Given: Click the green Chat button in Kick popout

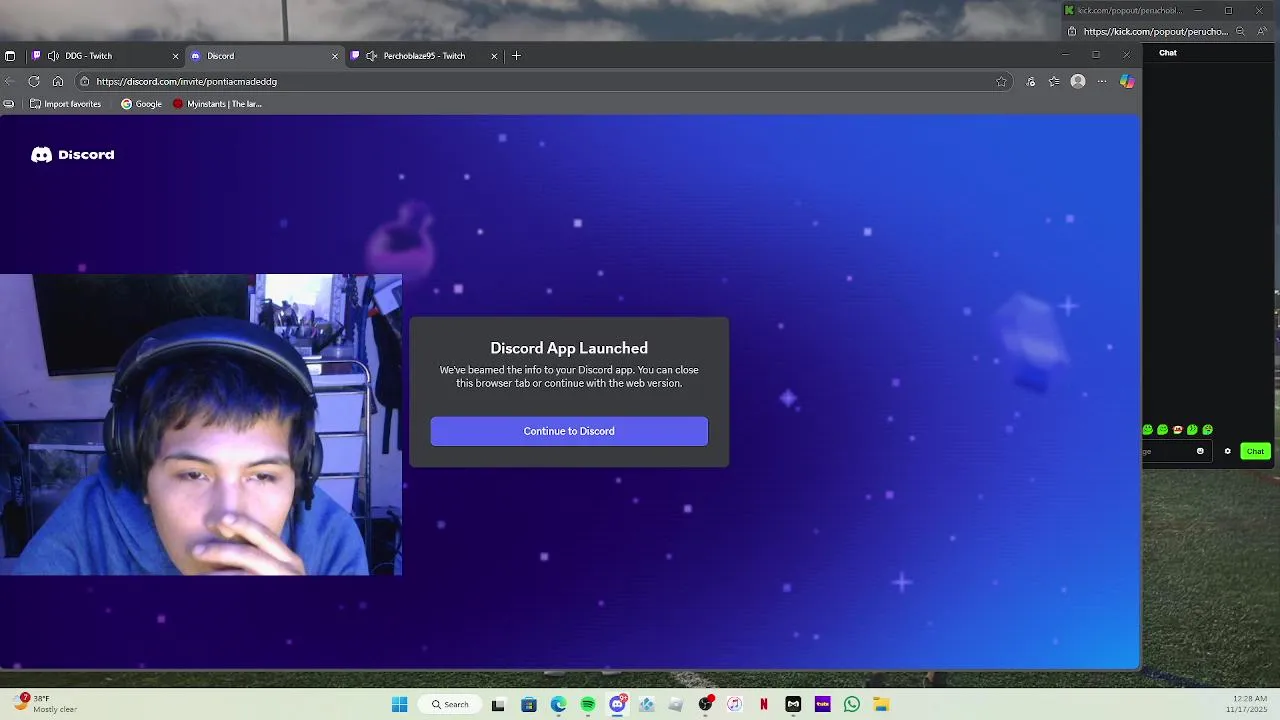Looking at the screenshot, I should [x=1255, y=451].
